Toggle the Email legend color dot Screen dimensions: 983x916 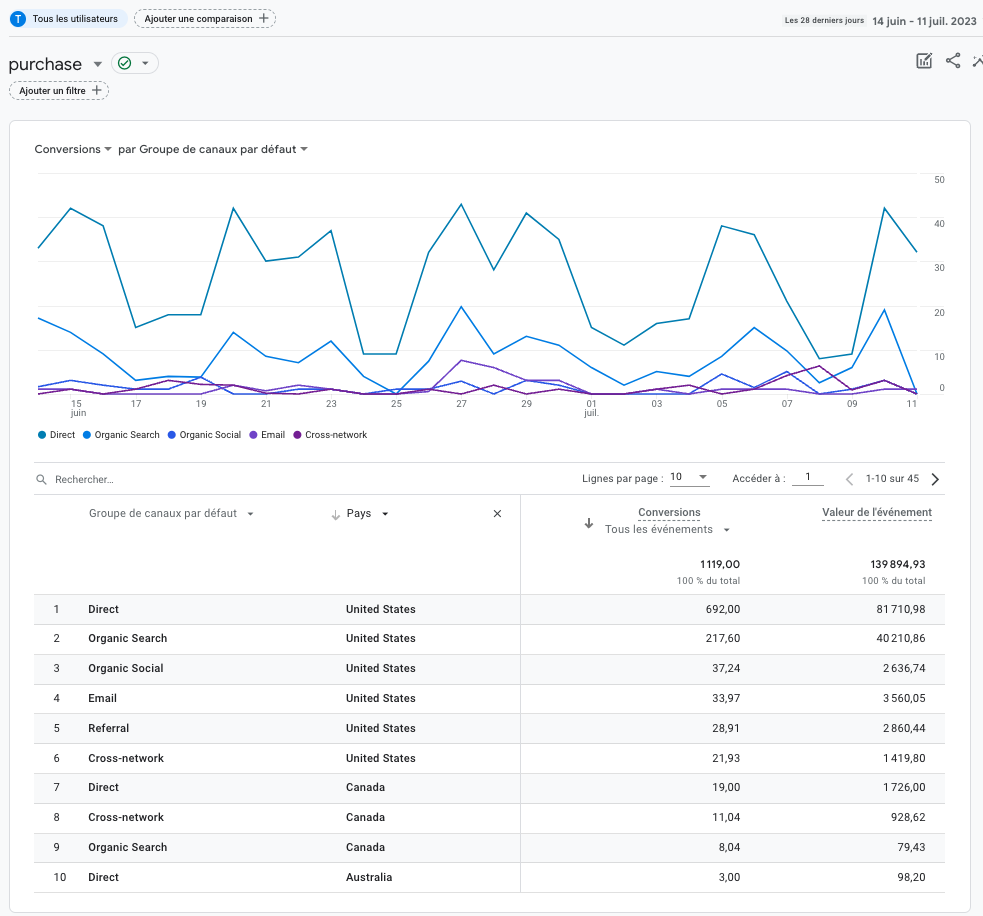[x=253, y=435]
